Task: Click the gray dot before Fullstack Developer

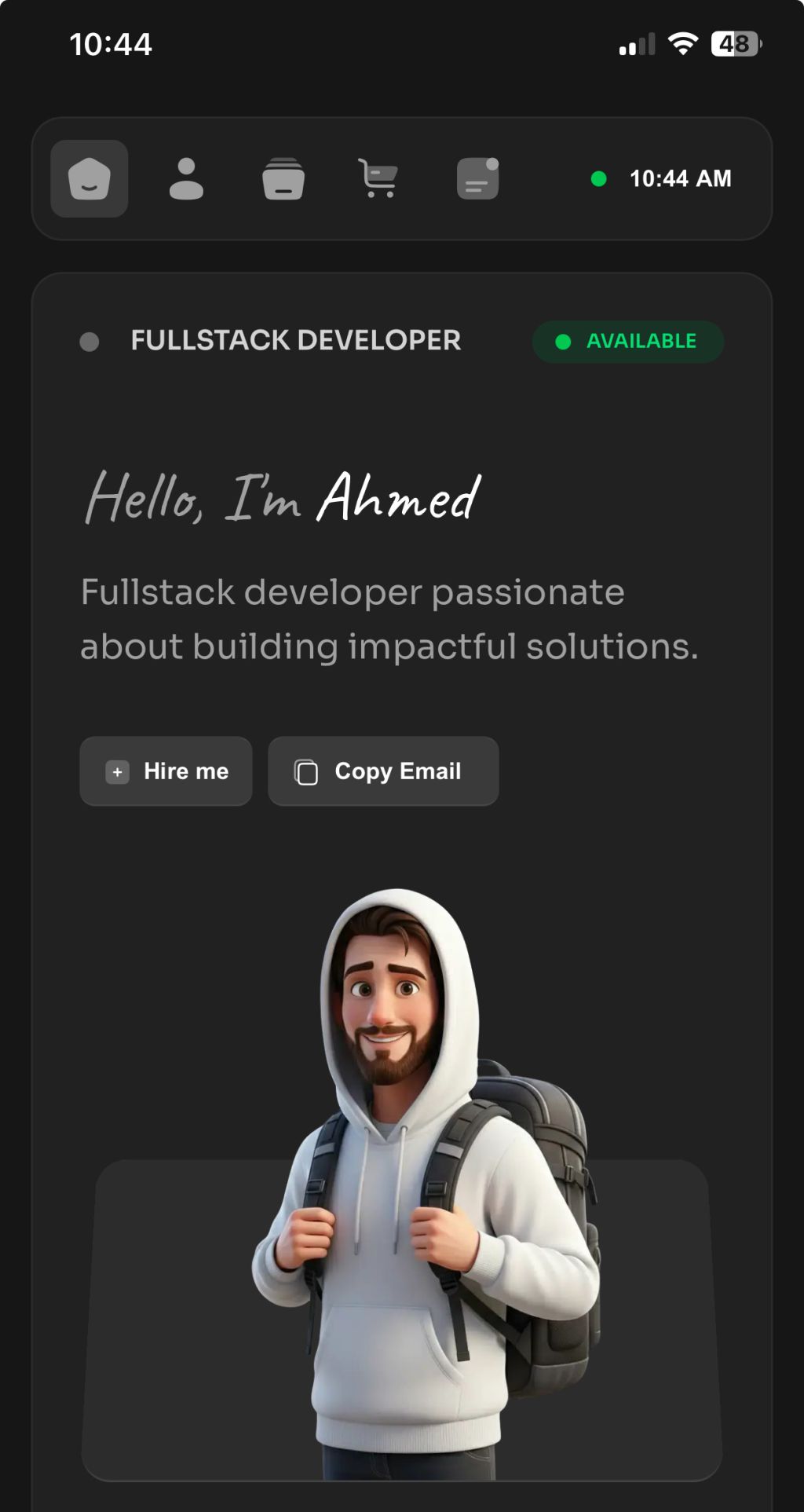Action: point(90,342)
